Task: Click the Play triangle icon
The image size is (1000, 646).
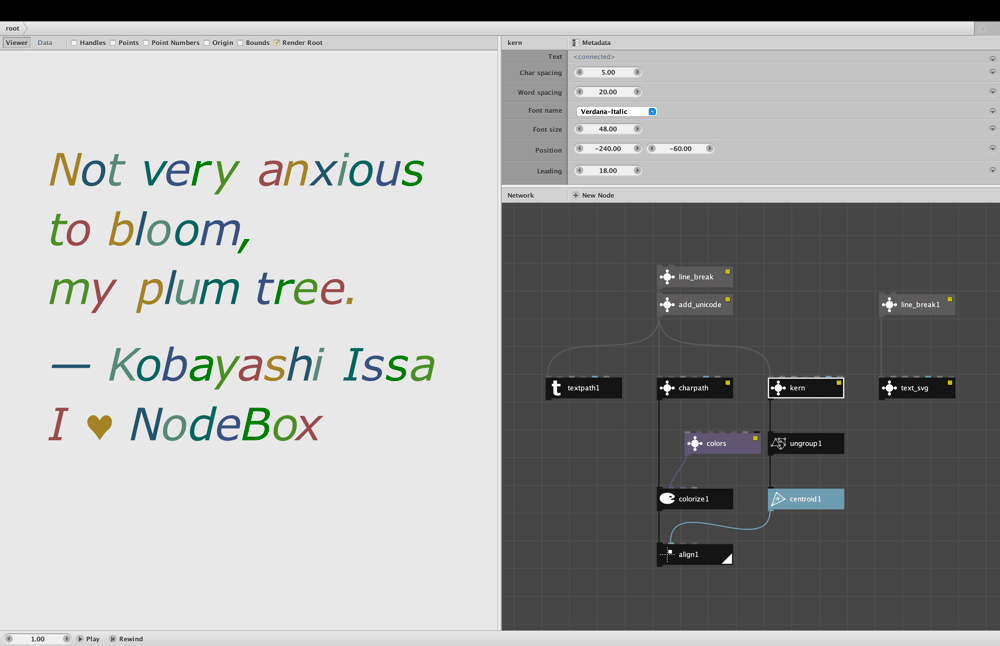Action: [x=80, y=638]
